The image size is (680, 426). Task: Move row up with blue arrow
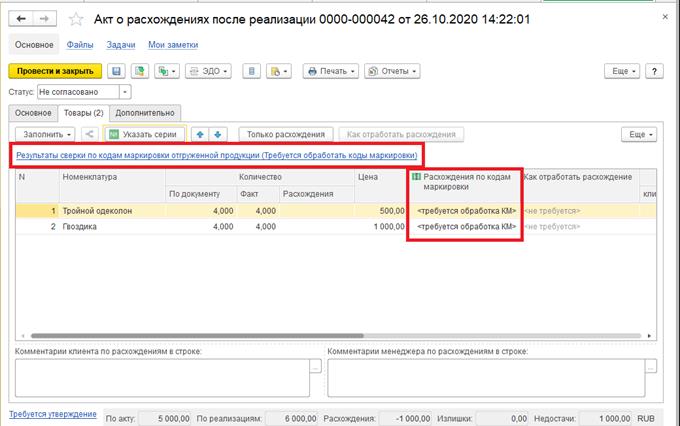pos(200,134)
